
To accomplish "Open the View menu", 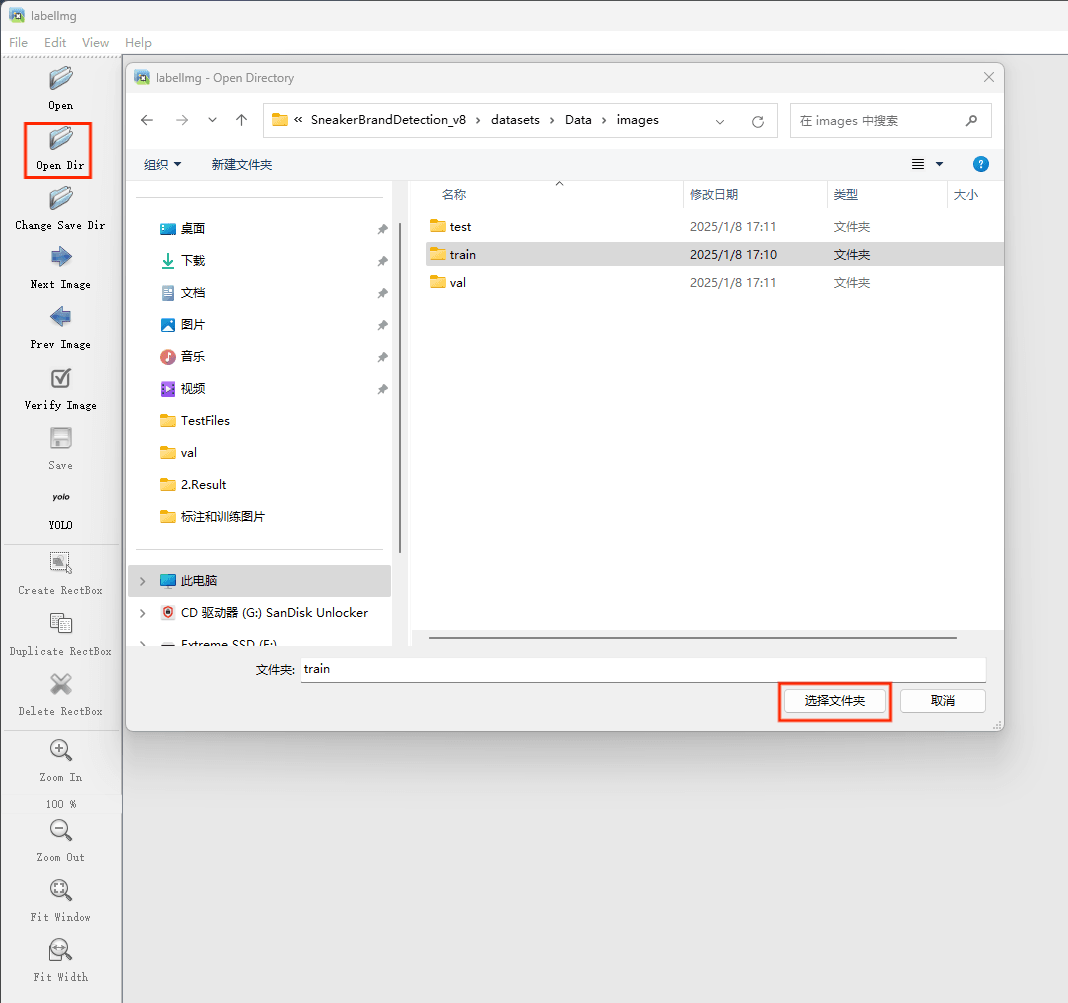I will click(x=95, y=42).
